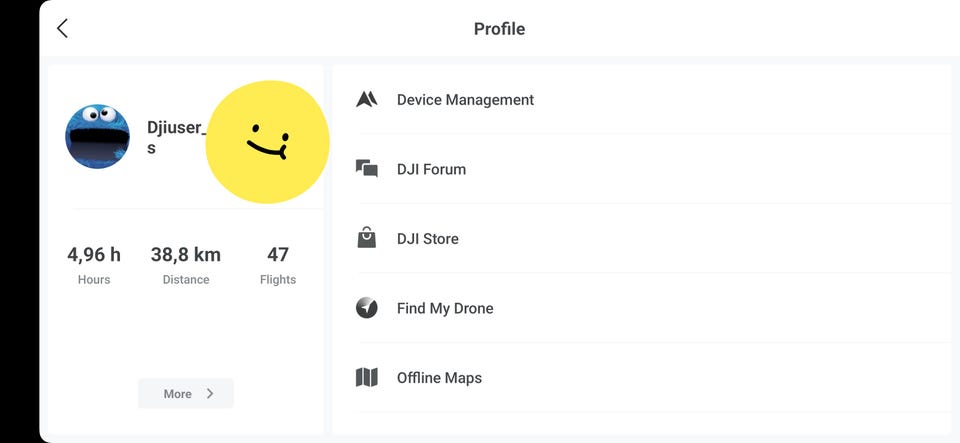This screenshot has height=443, width=960.
Task: Tap the More button
Action: (x=186, y=393)
